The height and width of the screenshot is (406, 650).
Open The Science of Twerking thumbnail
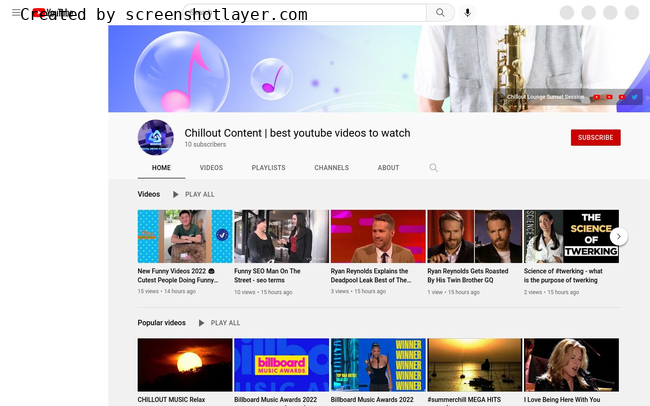[571, 236]
